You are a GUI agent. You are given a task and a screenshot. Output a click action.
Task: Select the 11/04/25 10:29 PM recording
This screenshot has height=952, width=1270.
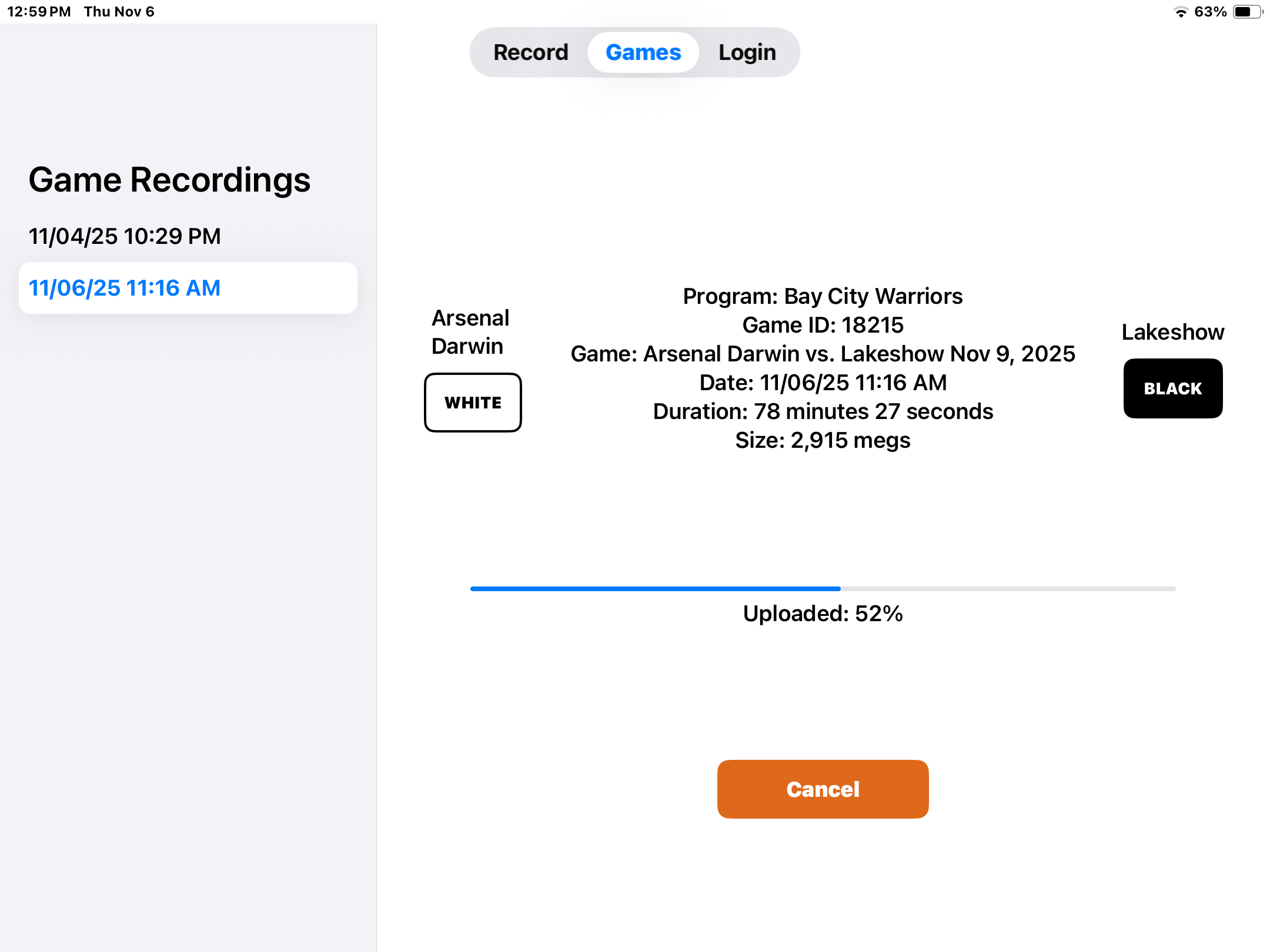pyautogui.click(x=125, y=236)
